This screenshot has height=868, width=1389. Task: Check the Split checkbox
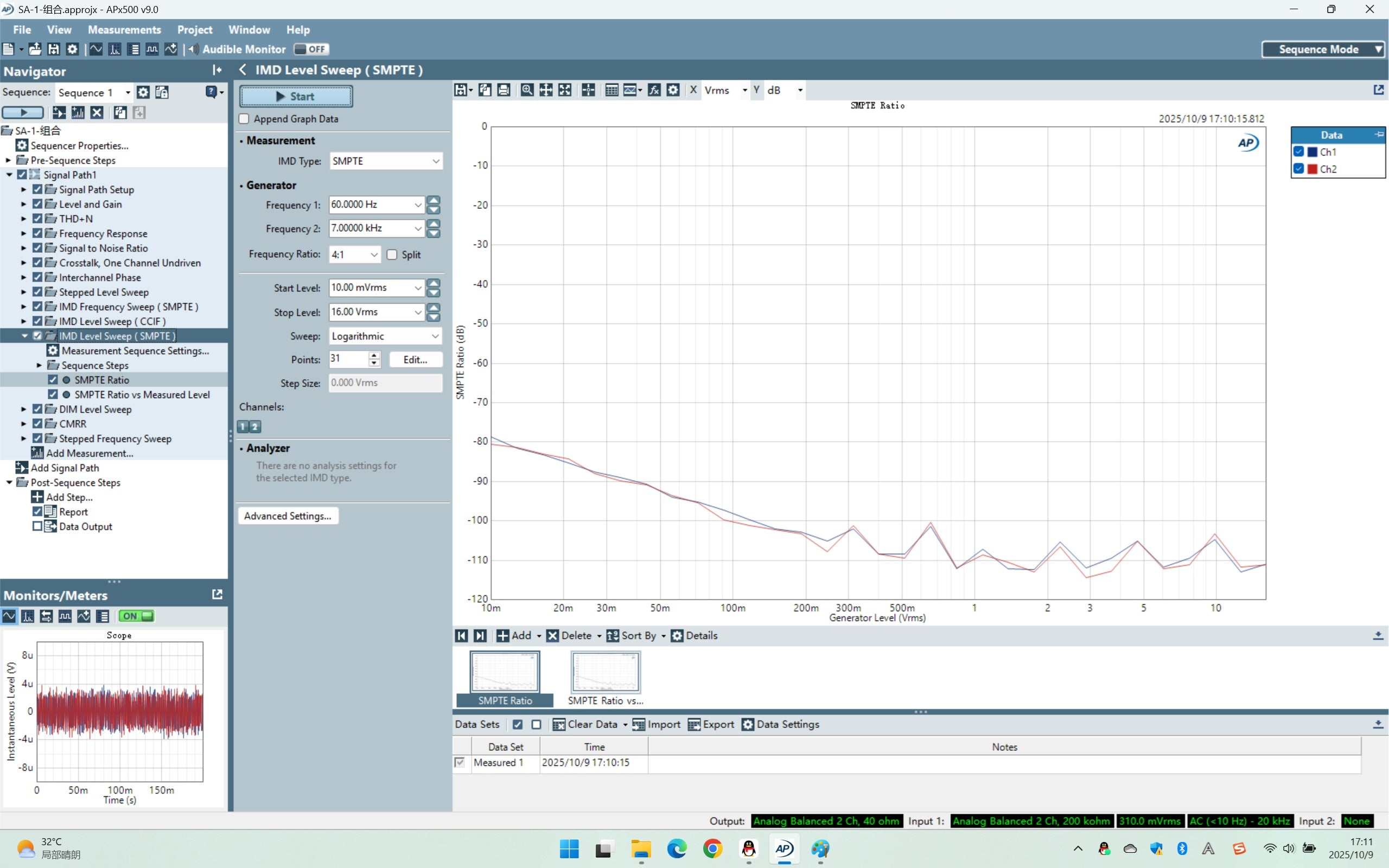click(x=392, y=254)
